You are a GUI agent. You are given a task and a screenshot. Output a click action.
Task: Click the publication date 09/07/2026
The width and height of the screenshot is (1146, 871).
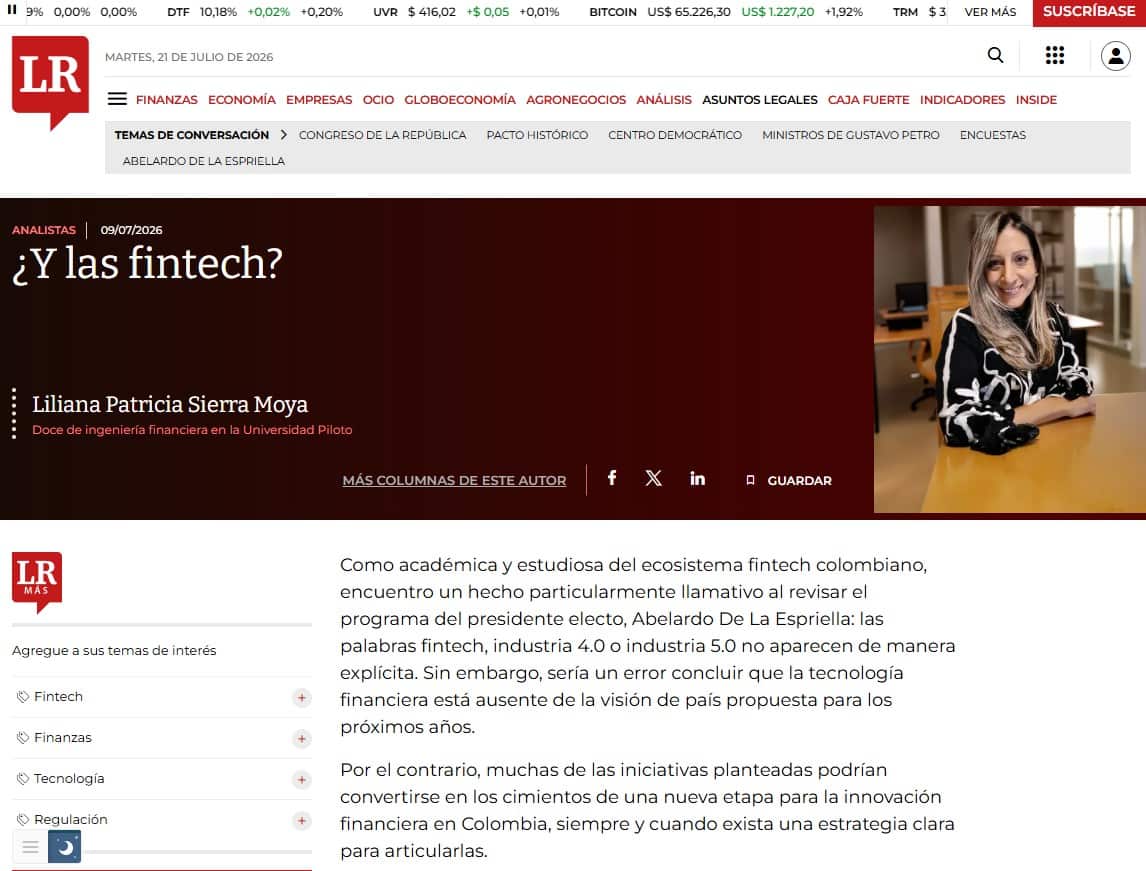[132, 229]
